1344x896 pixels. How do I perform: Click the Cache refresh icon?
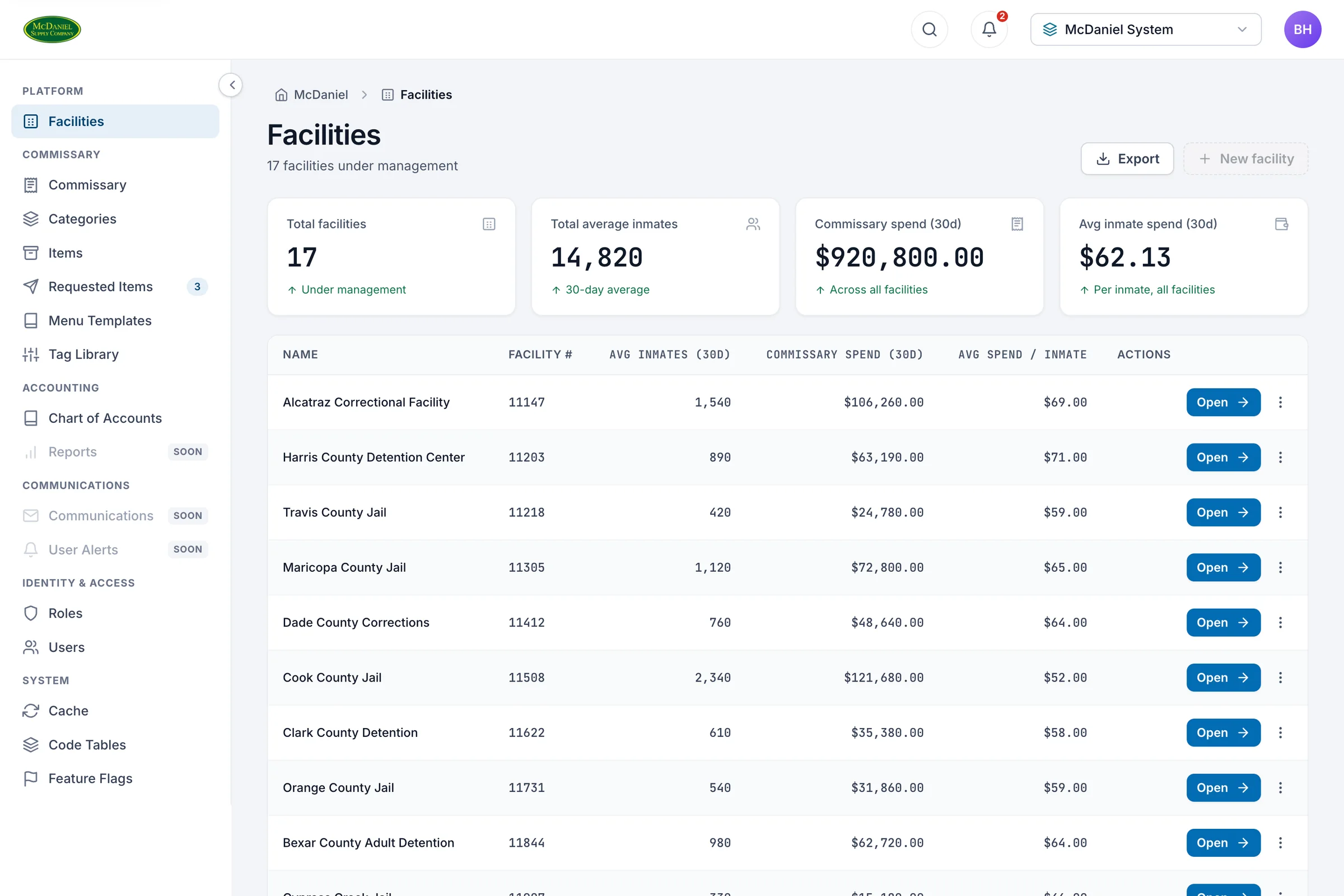click(31, 711)
